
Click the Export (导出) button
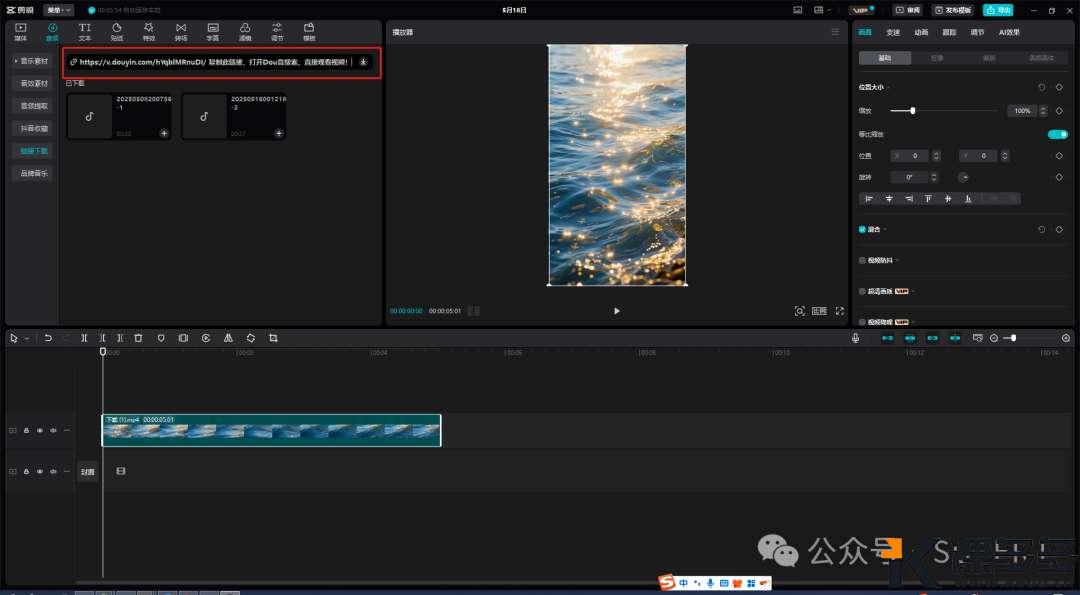997,10
